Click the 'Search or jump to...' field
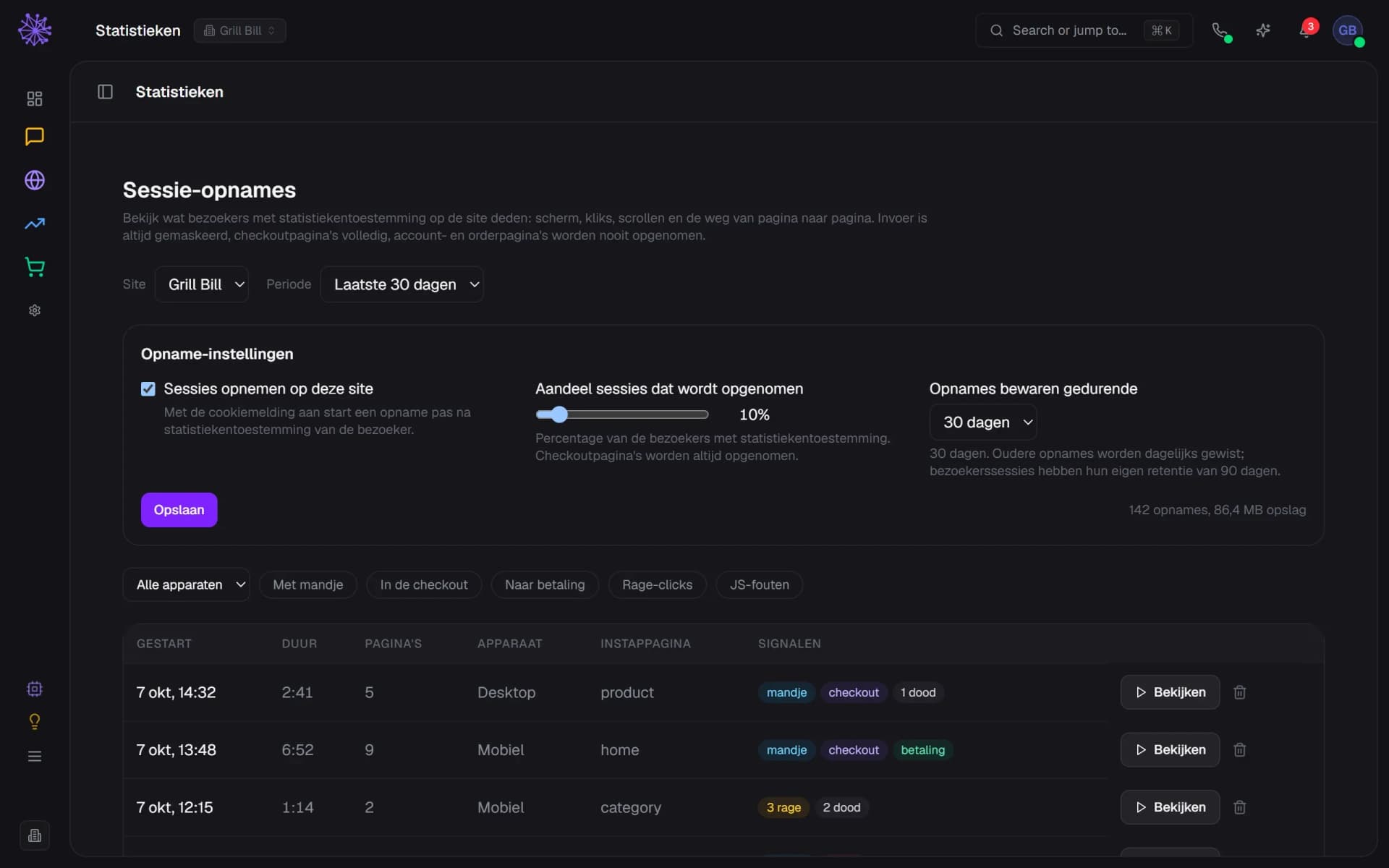 coord(1084,30)
